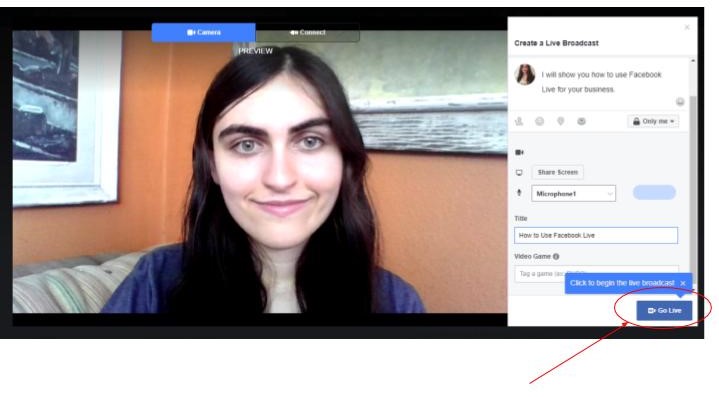The width and height of the screenshot is (719, 397).
Task: Click the screen monitor icon
Action: 519,172
